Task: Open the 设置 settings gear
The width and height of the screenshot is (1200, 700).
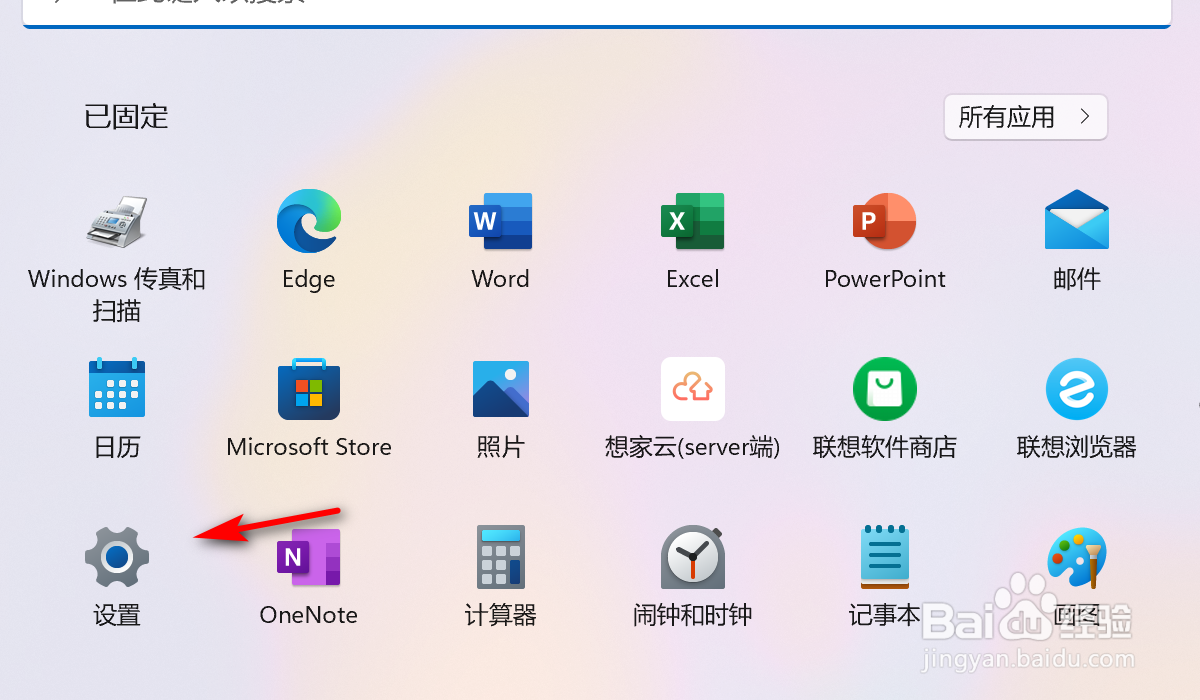Action: point(117,556)
